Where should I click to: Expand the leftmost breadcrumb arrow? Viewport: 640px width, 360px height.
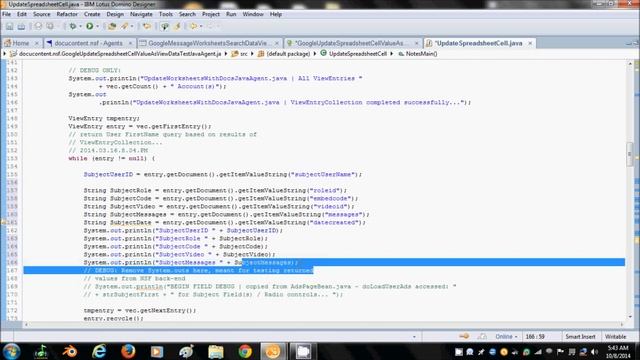[5, 54]
